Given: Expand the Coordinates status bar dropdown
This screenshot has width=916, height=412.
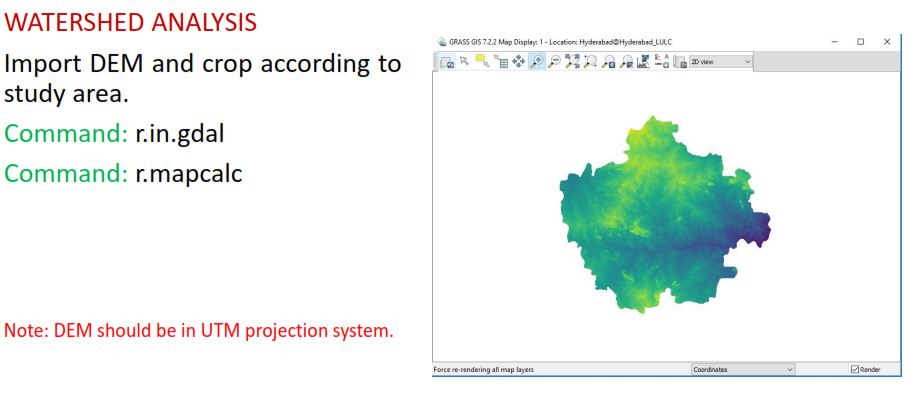Looking at the screenshot, I should (743, 370).
